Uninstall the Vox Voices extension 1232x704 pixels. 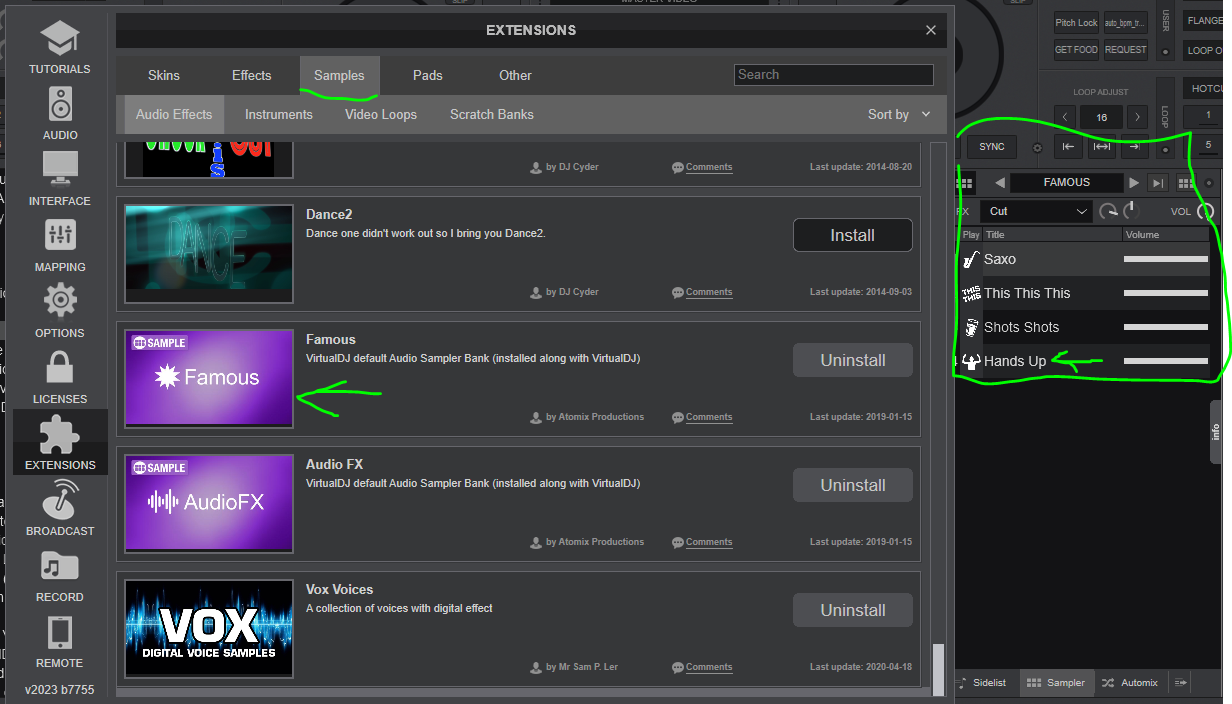[853, 611]
